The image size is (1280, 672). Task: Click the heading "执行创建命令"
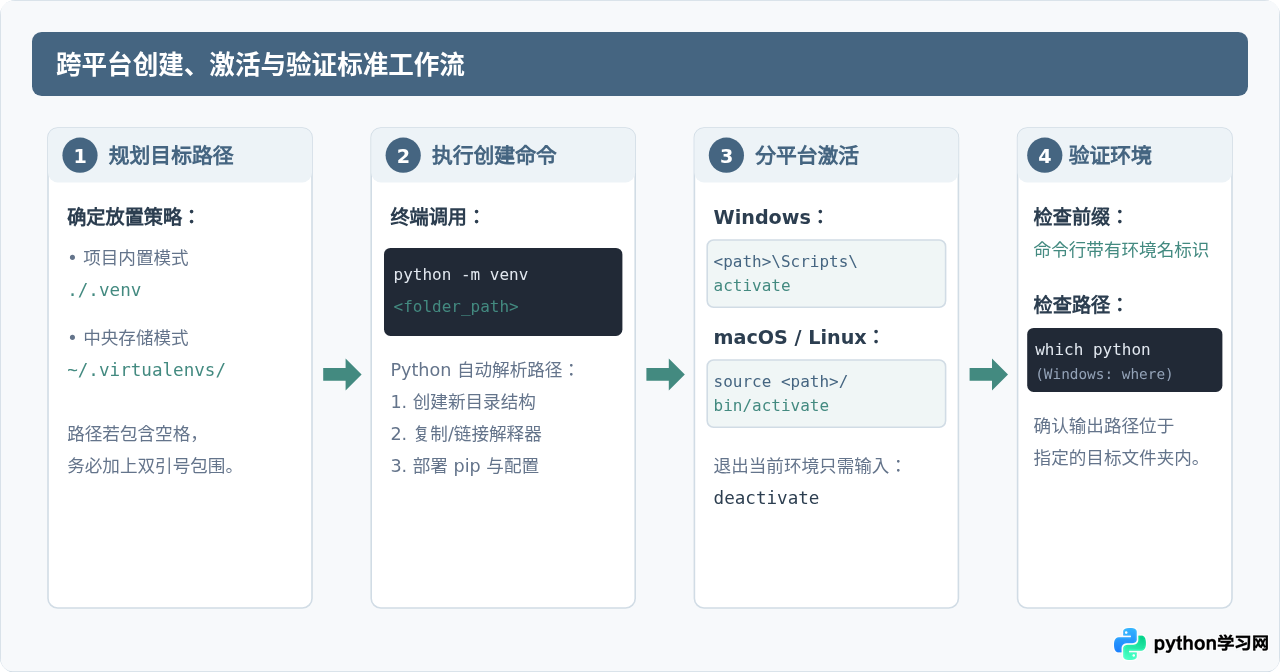click(494, 155)
